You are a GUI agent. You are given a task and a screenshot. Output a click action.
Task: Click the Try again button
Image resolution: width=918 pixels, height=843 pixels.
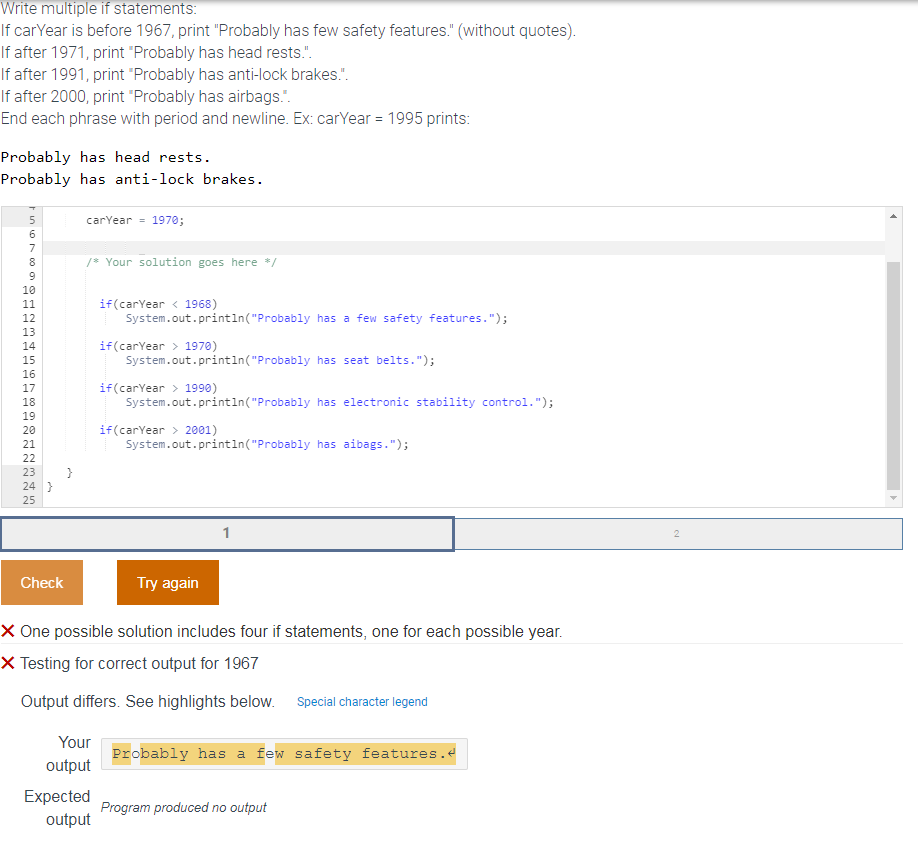[167, 582]
